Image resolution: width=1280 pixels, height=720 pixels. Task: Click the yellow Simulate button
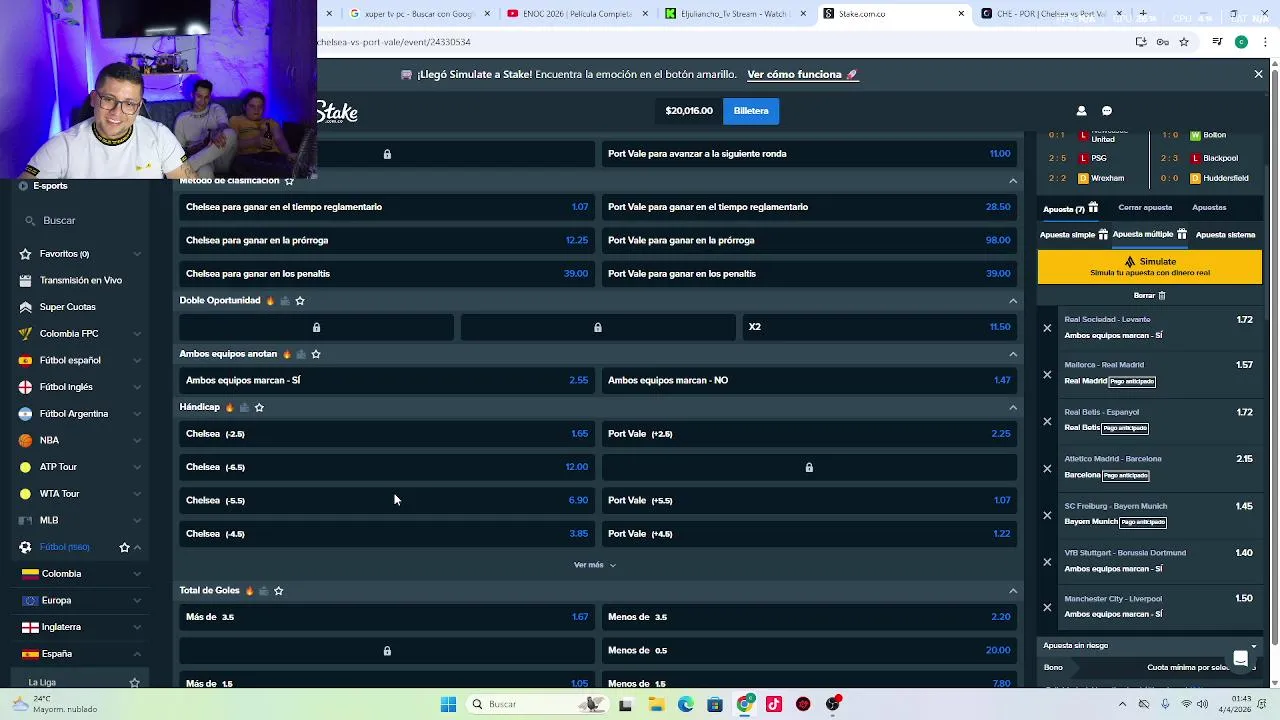[1150, 267]
